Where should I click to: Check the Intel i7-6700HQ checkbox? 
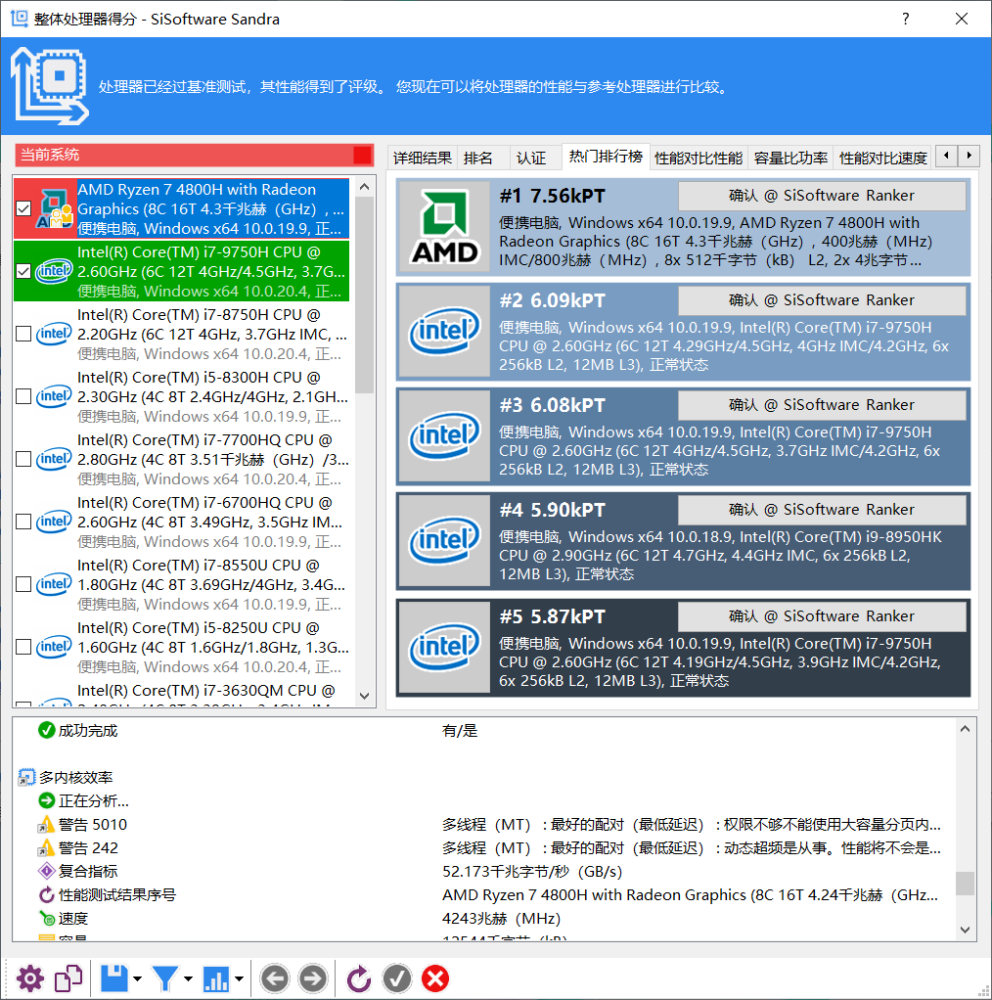(24, 522)
